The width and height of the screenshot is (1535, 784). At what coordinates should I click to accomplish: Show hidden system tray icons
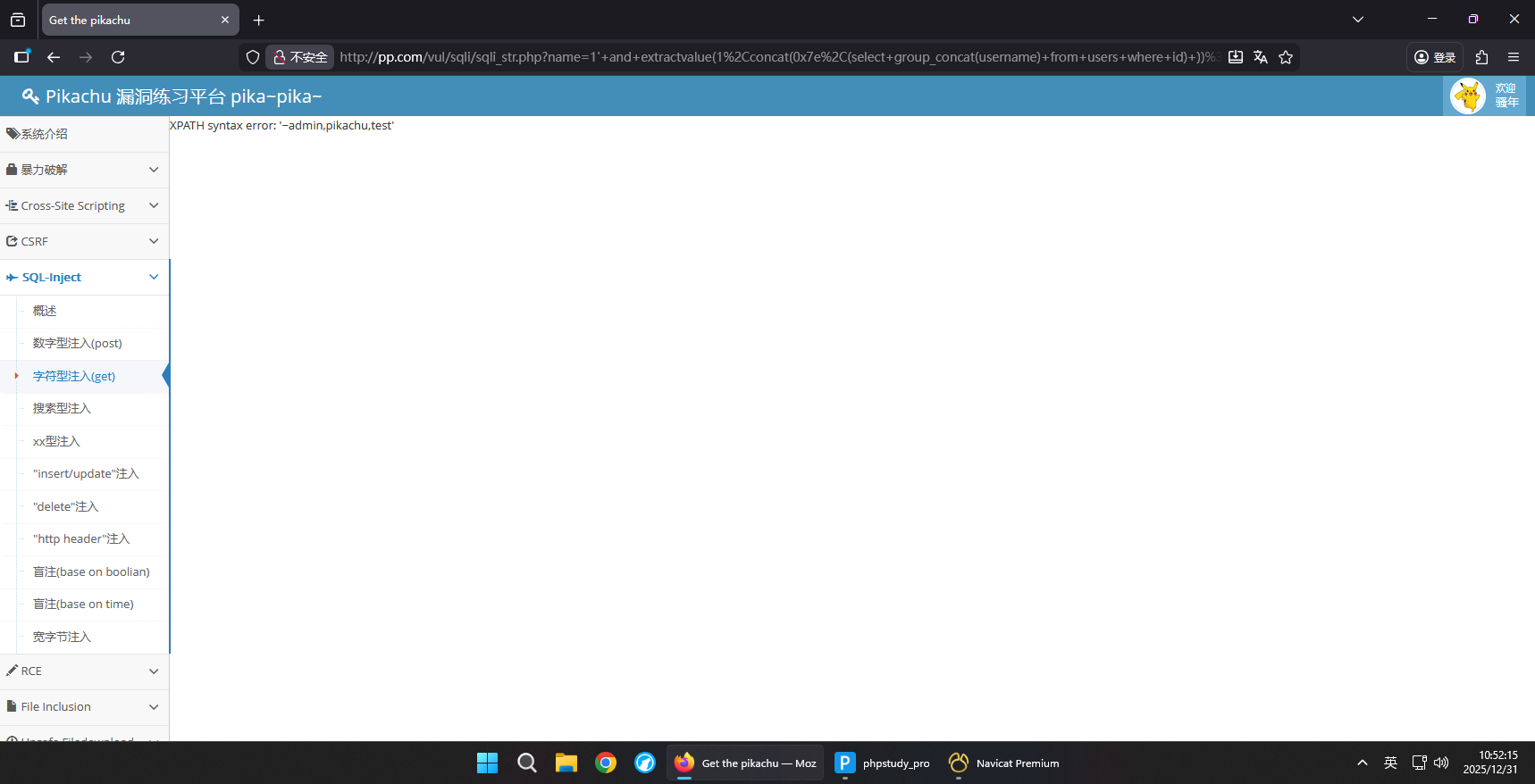coord(1363,763)
